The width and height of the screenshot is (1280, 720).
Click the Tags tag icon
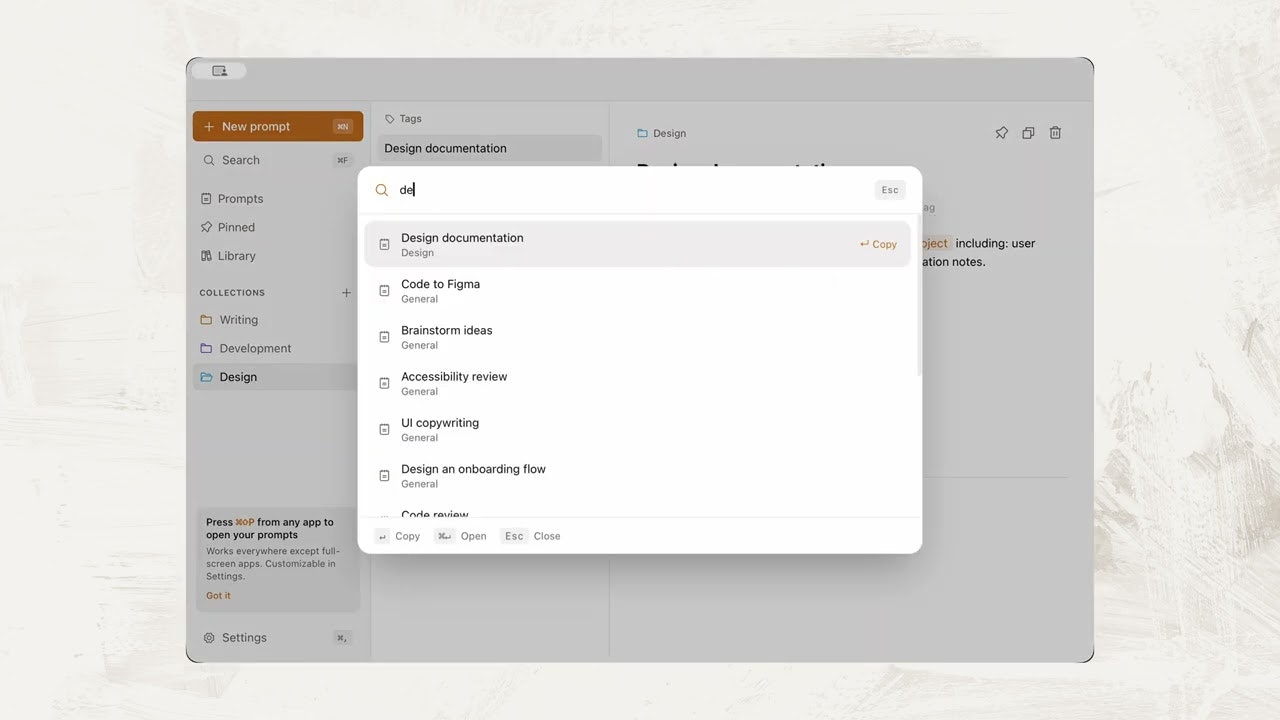(x=390, y=119)
